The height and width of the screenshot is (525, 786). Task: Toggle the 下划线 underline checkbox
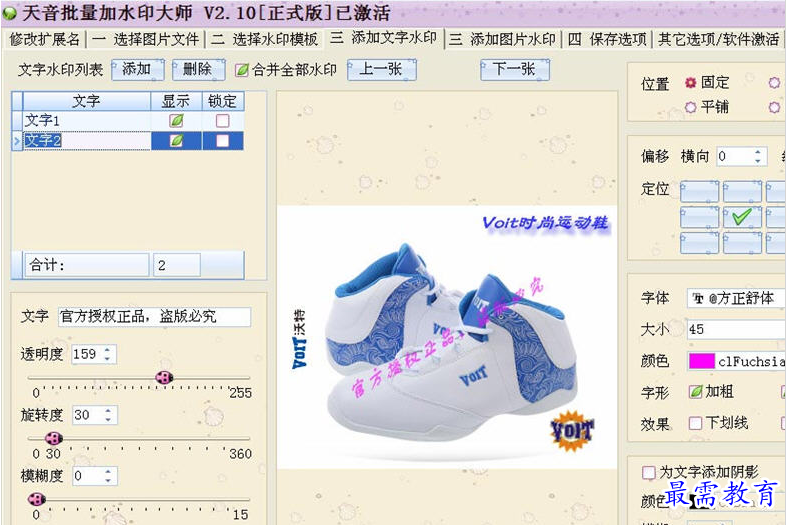pos(695,423)
